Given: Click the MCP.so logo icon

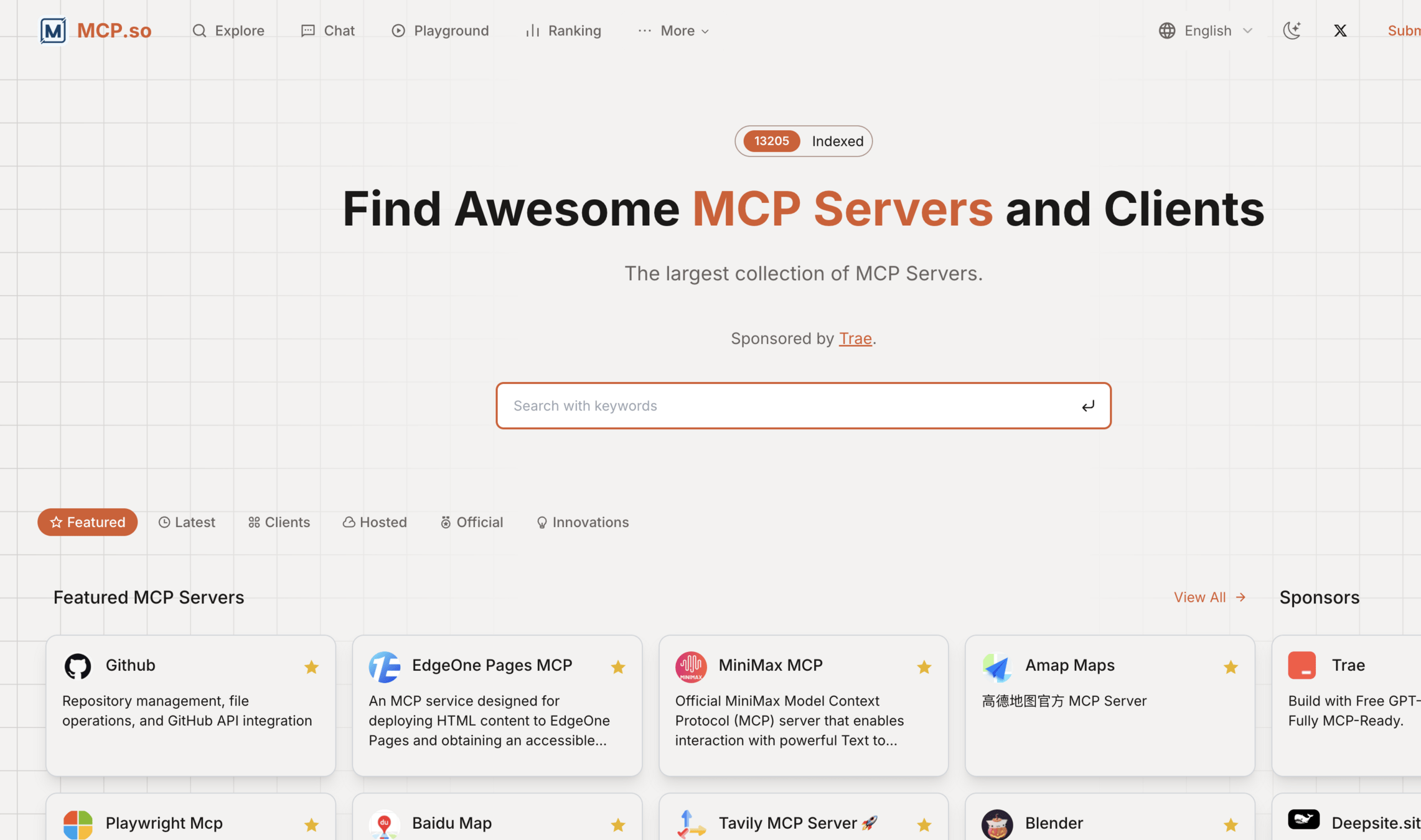Looking at the screenshot, I should point(53,30).
